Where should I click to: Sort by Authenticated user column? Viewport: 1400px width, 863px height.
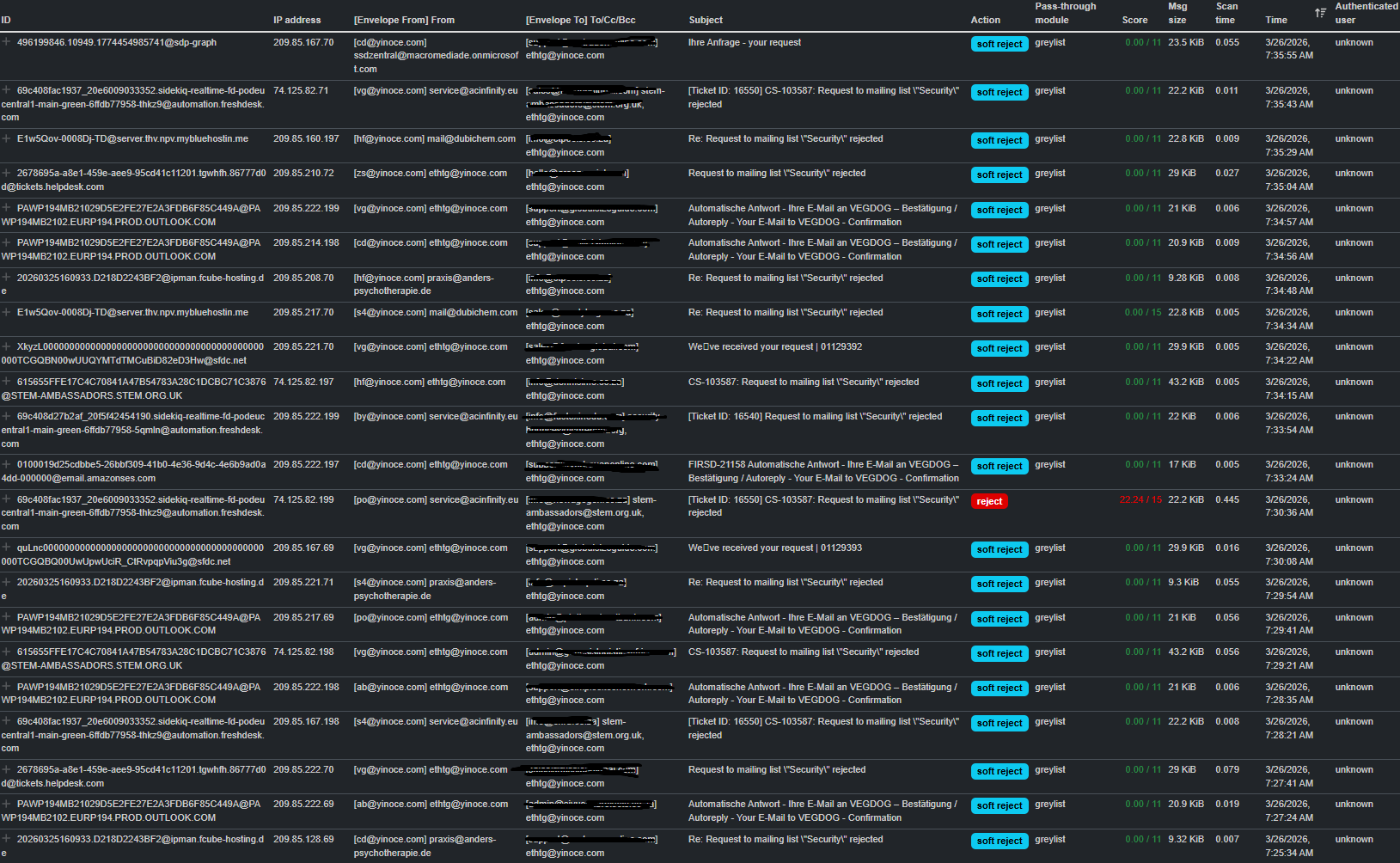[1366, 13]
